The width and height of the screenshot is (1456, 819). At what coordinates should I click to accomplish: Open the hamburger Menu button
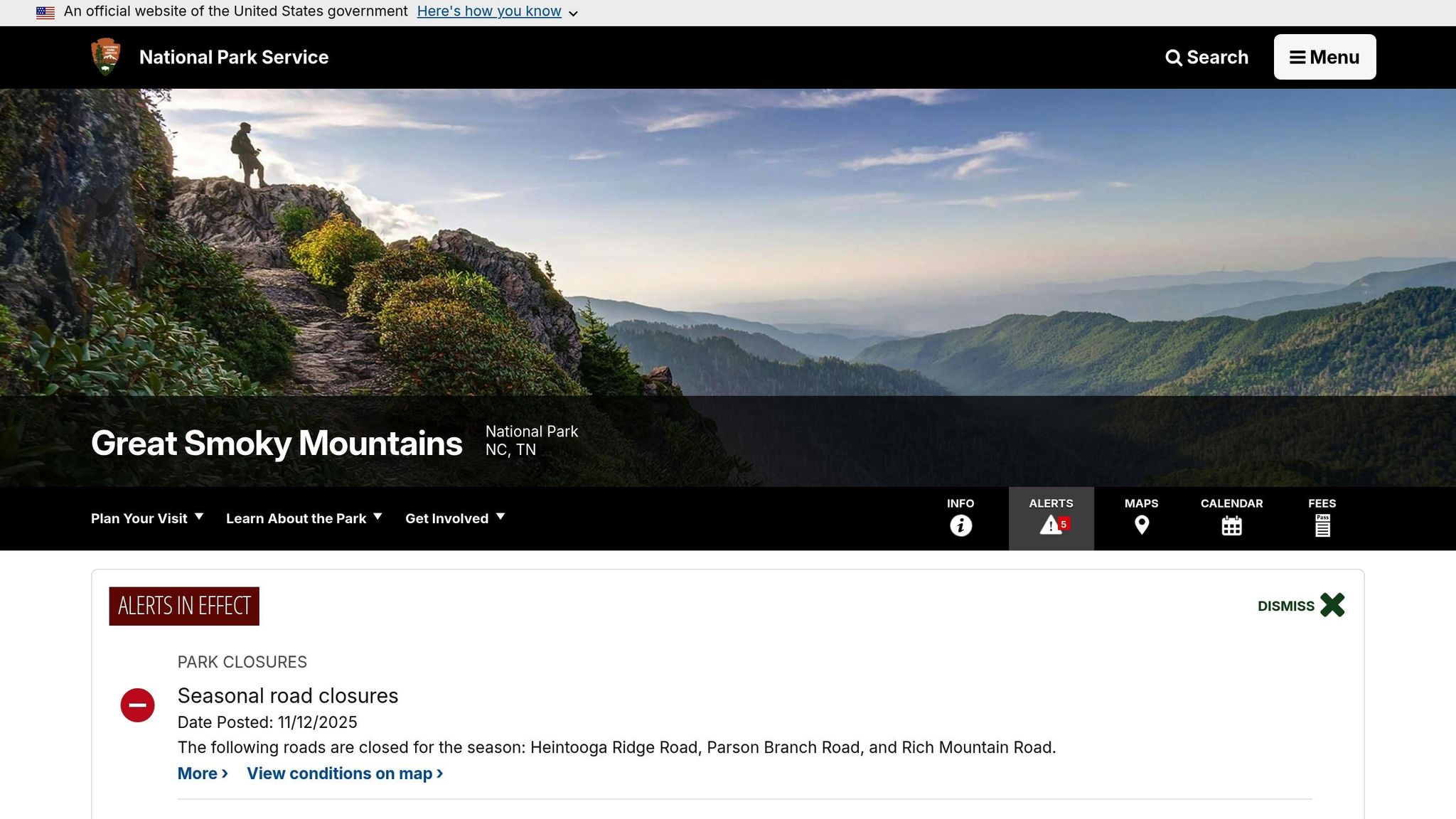(1324, 57)
